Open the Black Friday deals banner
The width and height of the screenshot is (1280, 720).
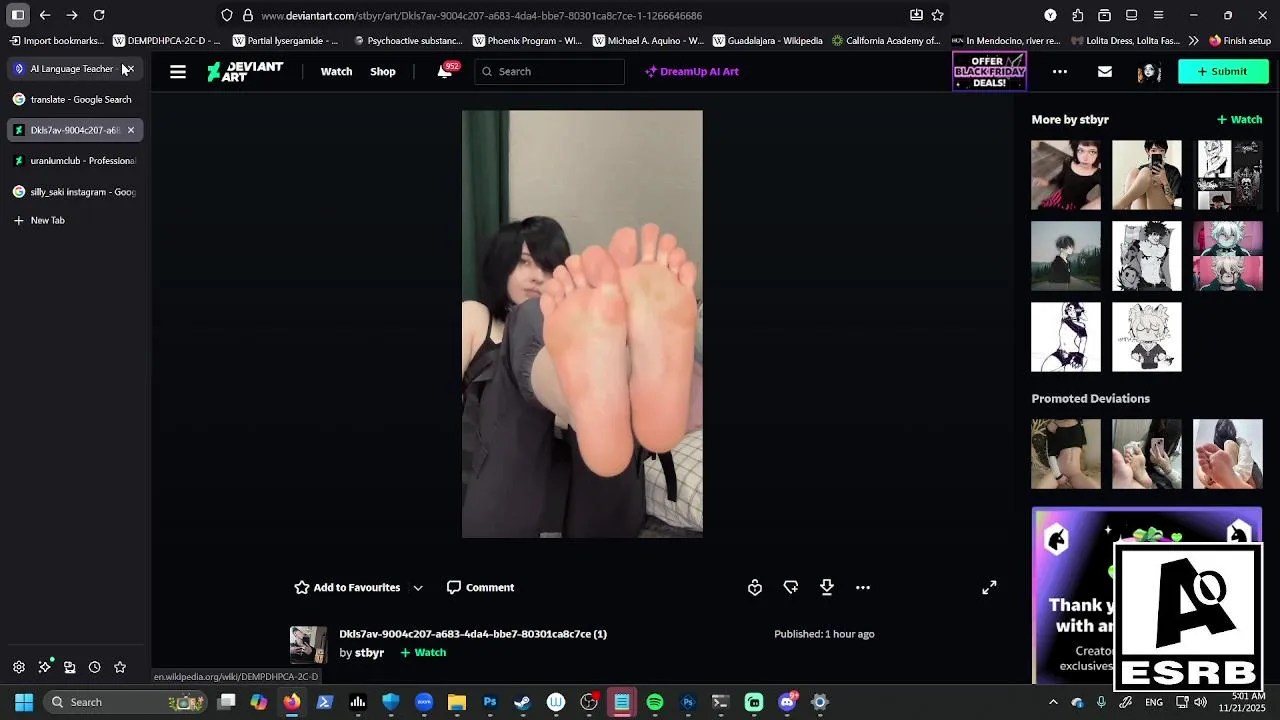[x=989, y=71]
